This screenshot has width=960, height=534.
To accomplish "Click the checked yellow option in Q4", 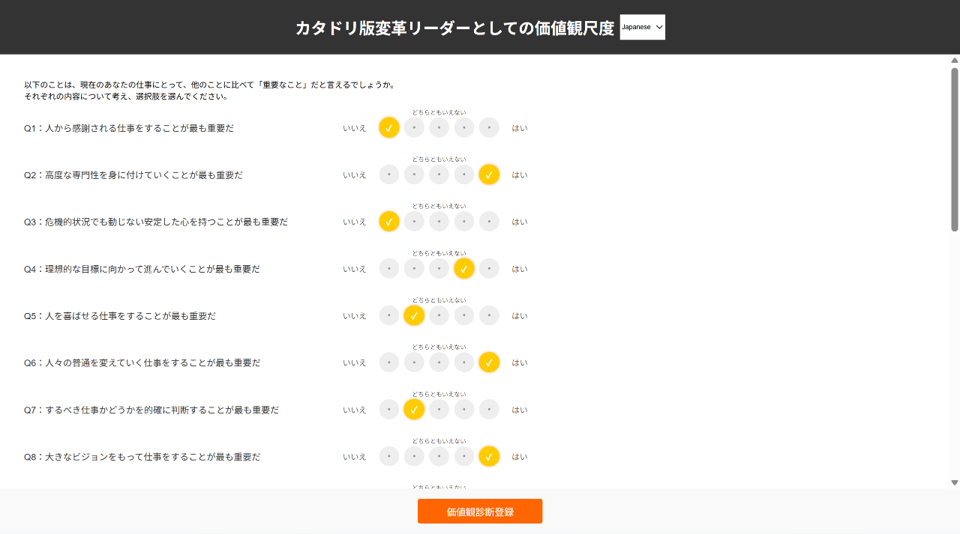I will coord(464,269).
